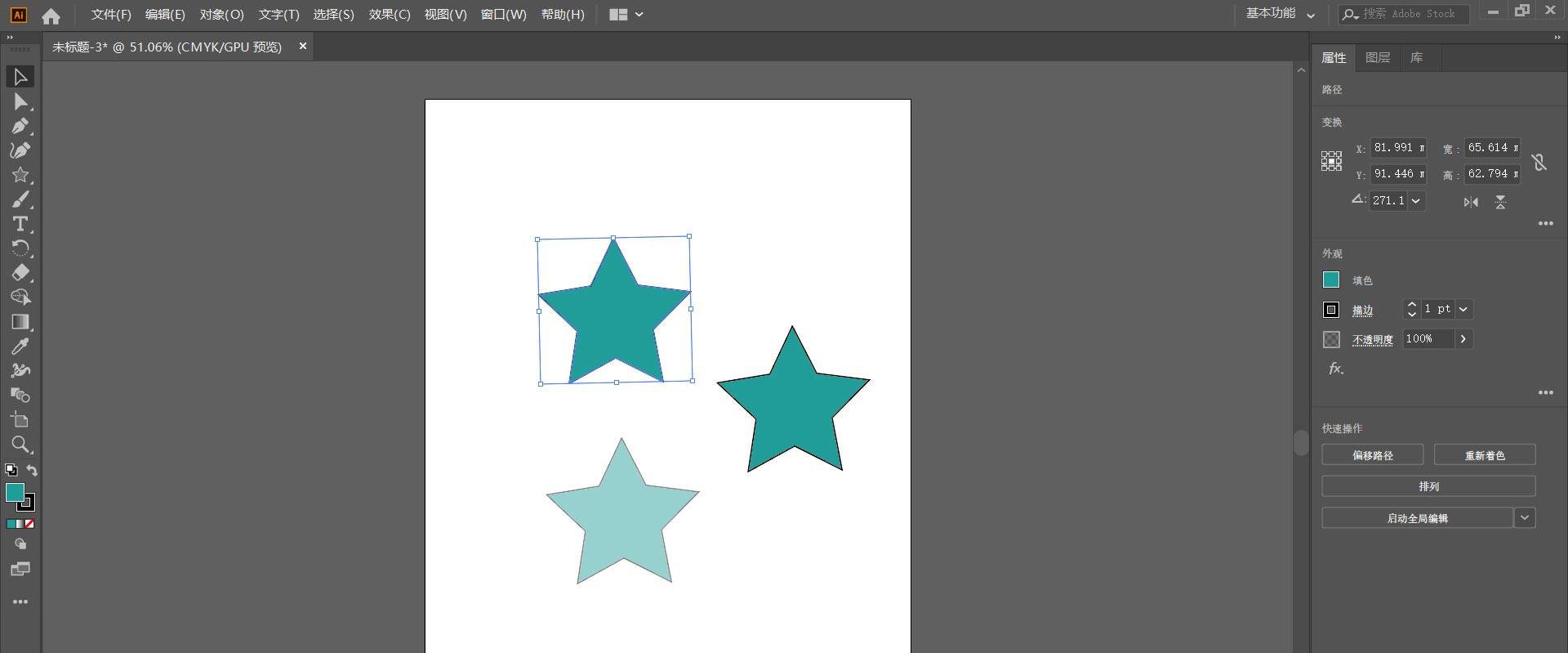Viewport: 1568px width, 653px height.
Task: Select the Eraser tool
Action: [20, 273]
